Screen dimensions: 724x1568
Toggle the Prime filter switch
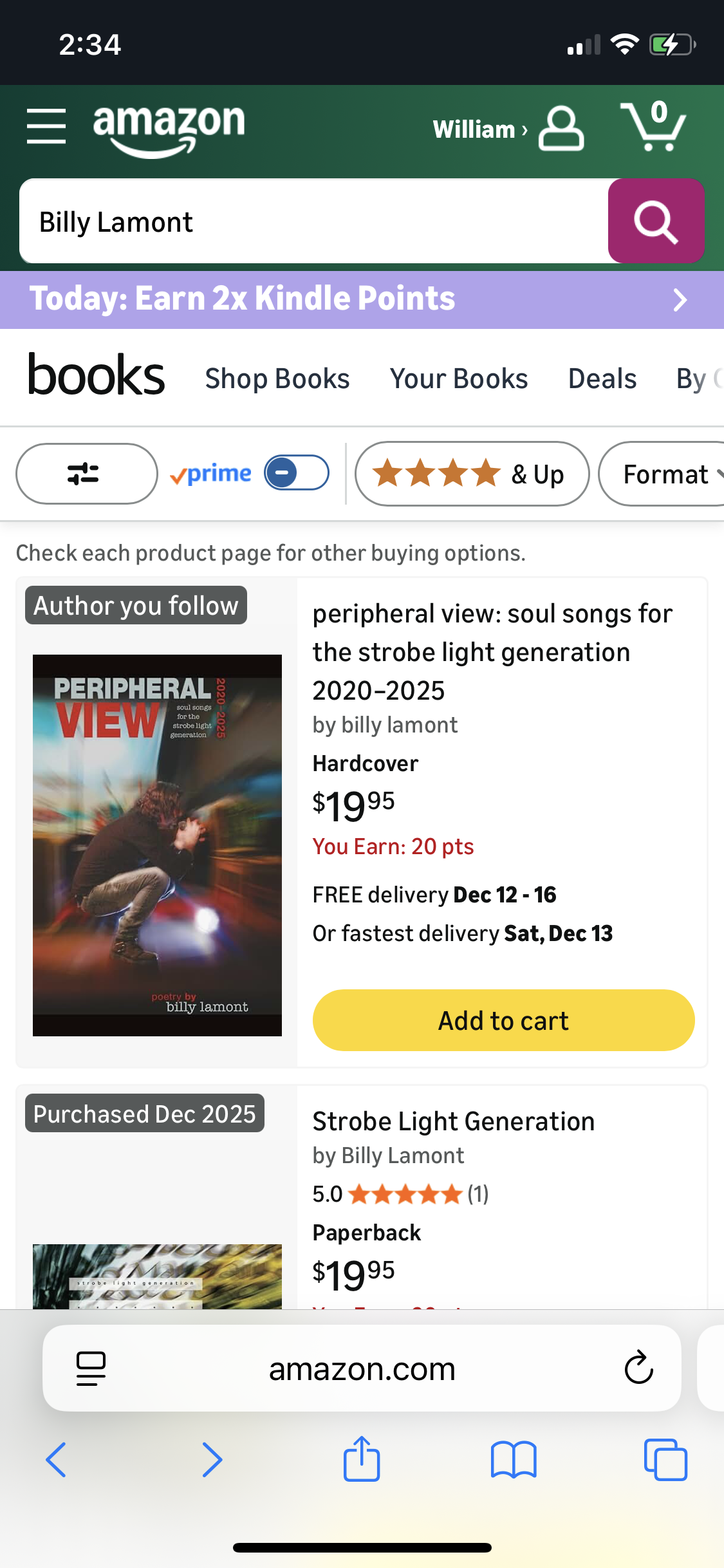(297, 473)
